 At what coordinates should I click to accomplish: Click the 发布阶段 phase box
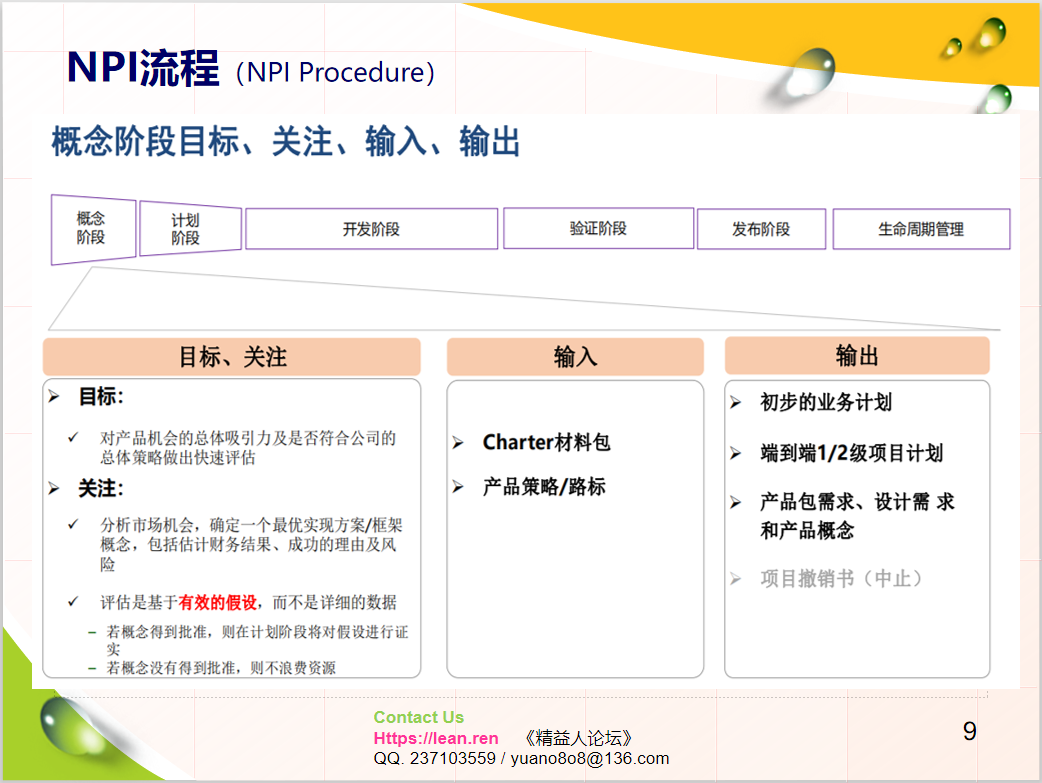(x=761, y=229)
